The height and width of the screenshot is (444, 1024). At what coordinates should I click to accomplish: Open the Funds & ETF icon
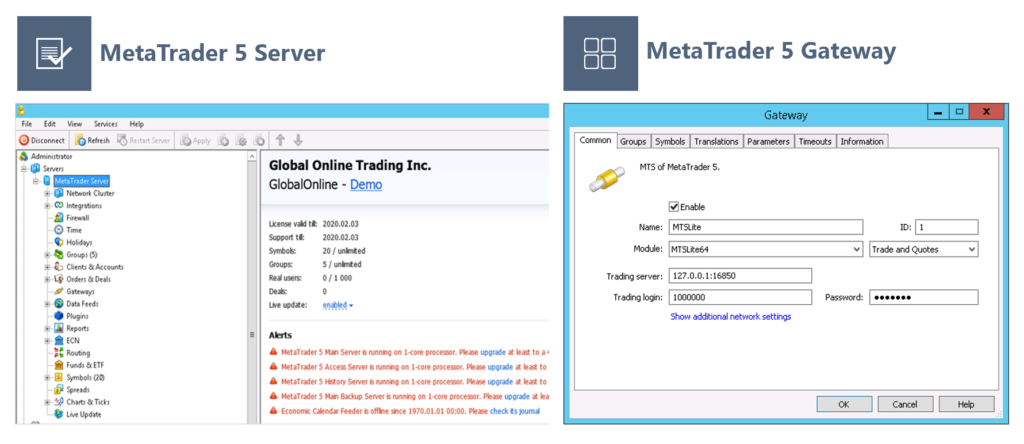tap(59, 365)
